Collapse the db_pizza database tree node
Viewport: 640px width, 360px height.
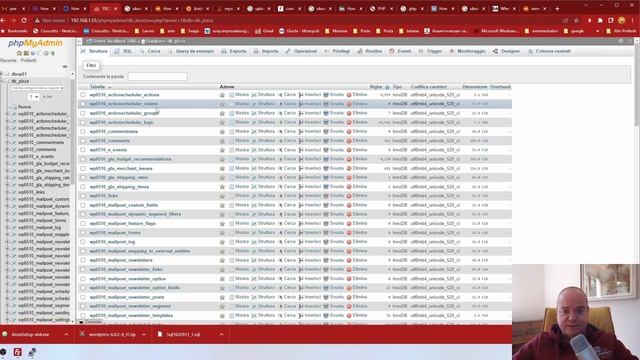click(x=2, y=81)
